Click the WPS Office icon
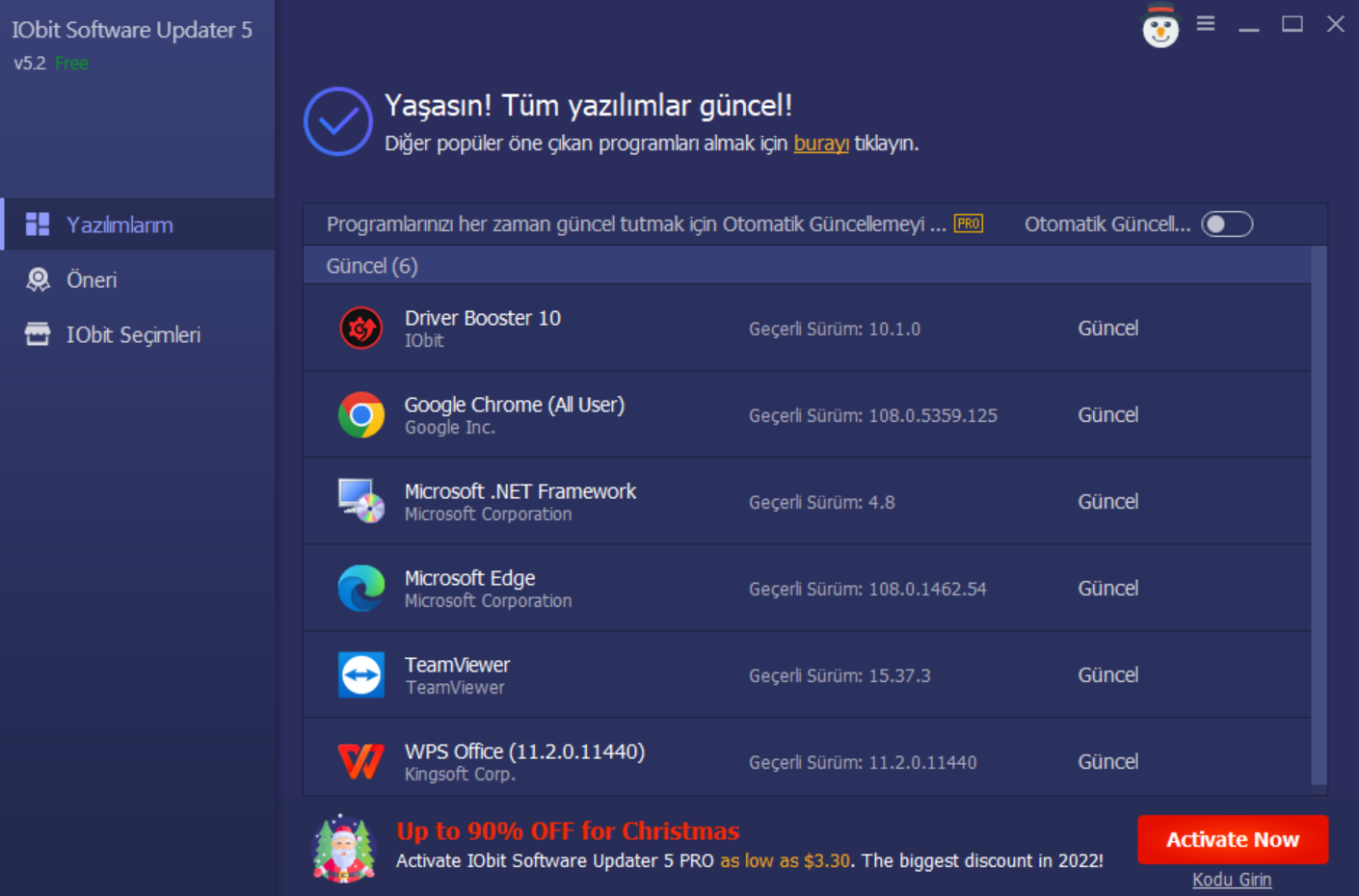 click(x=361, y=761)
